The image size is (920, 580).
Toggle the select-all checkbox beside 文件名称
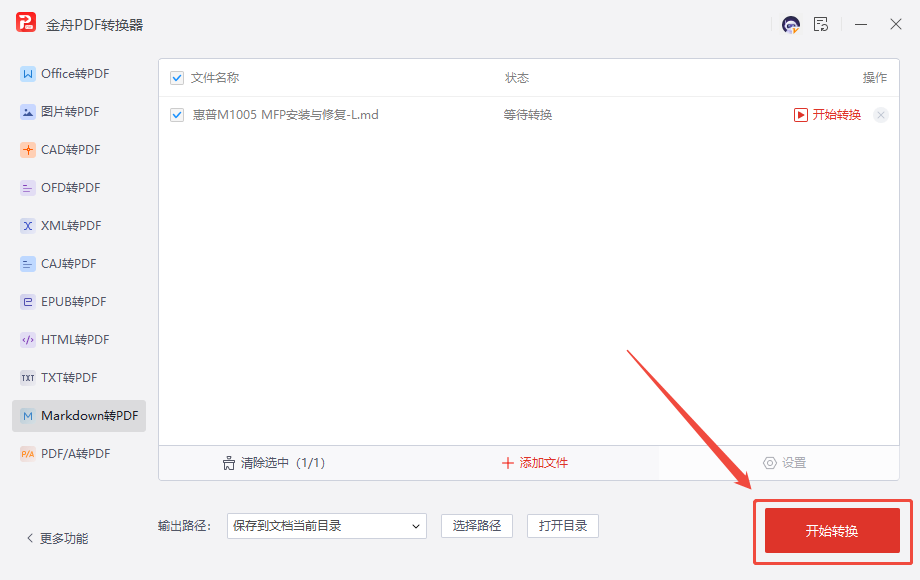pos(177,78)
